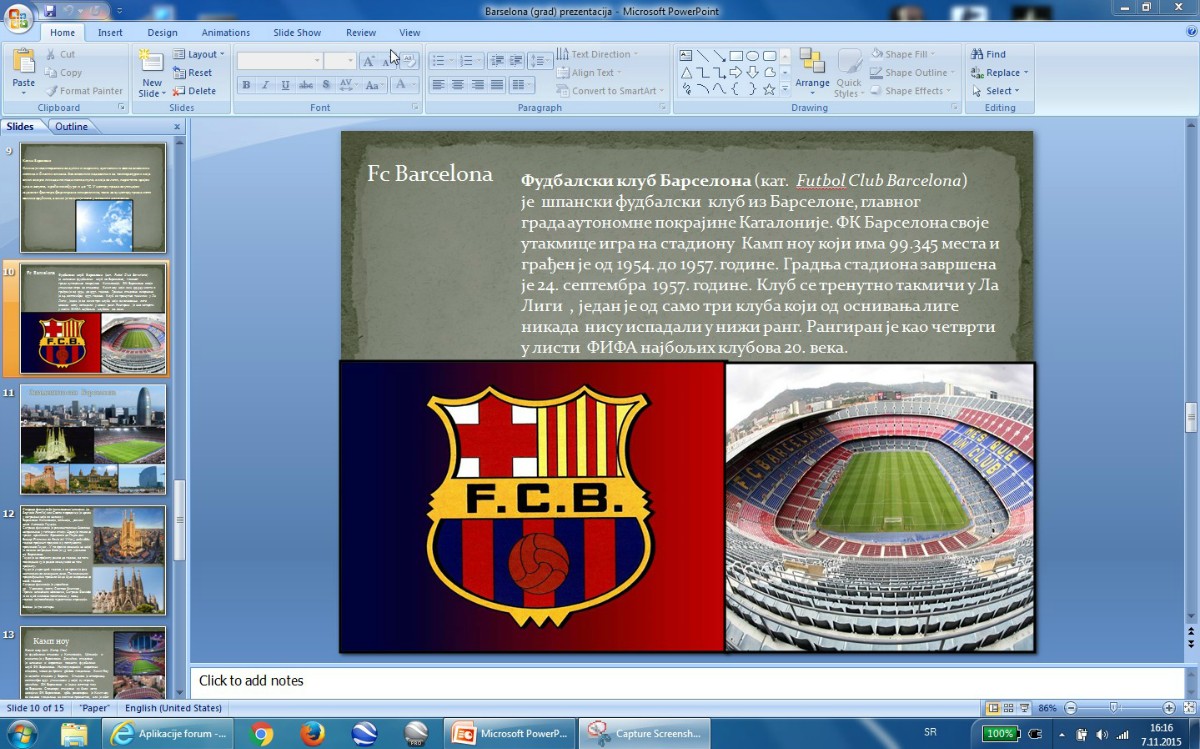Open the Layout dropdown
This screenshot has height=749, width=1200.
pos(198,55)
